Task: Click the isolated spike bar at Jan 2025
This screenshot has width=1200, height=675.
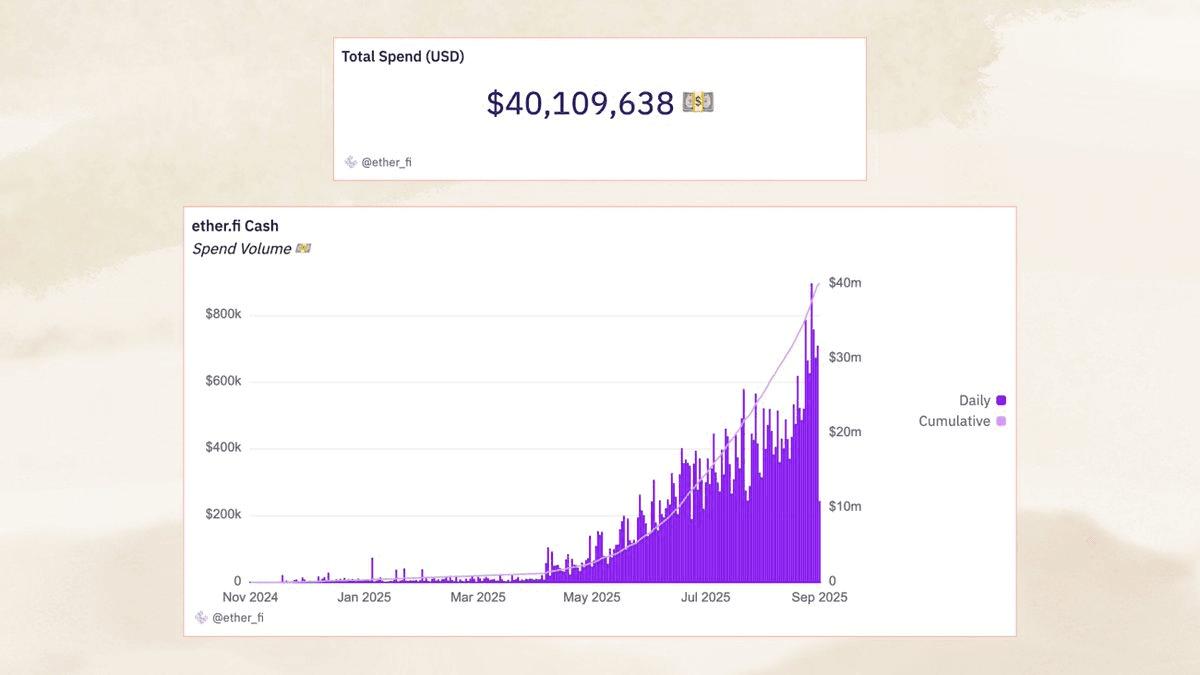Action: click(372, 570)
